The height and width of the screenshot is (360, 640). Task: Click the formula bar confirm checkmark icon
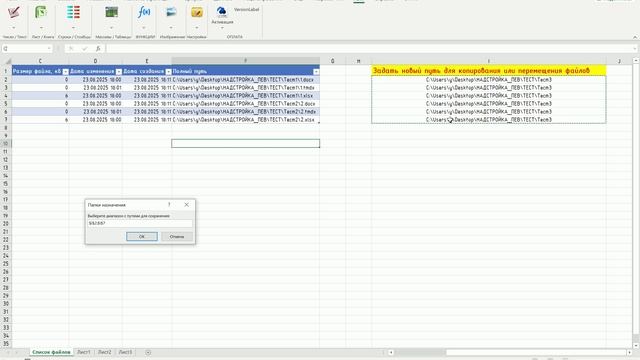tap(84, 49)
